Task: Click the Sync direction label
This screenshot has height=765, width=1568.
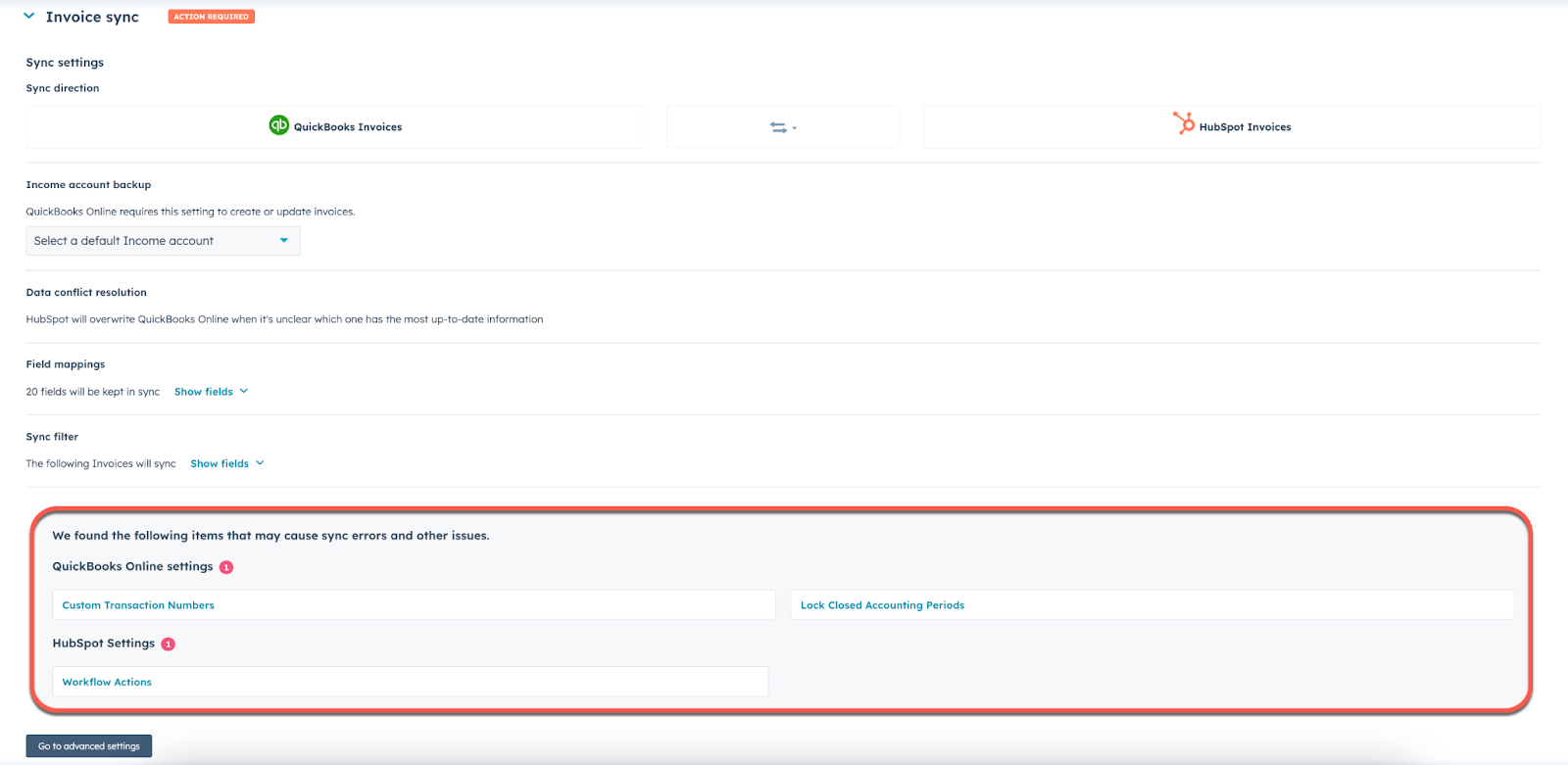Action: [63, 88]
